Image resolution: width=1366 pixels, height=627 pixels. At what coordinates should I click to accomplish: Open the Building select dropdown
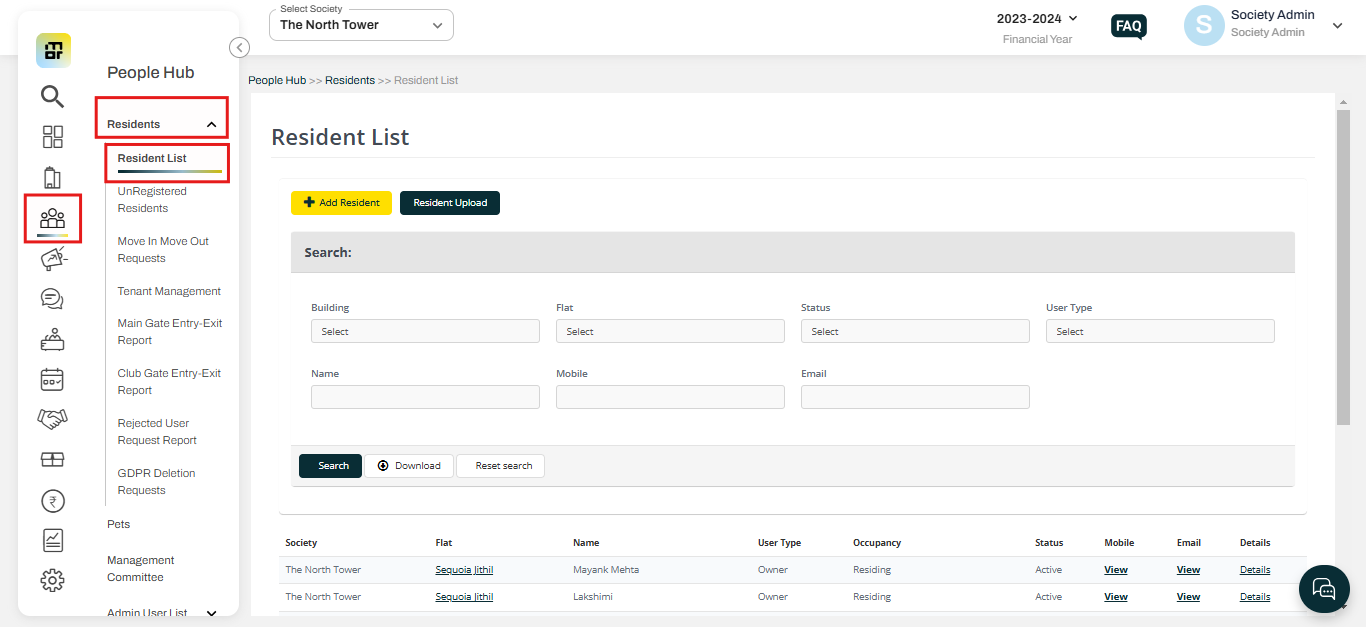(x=425, y=331)
